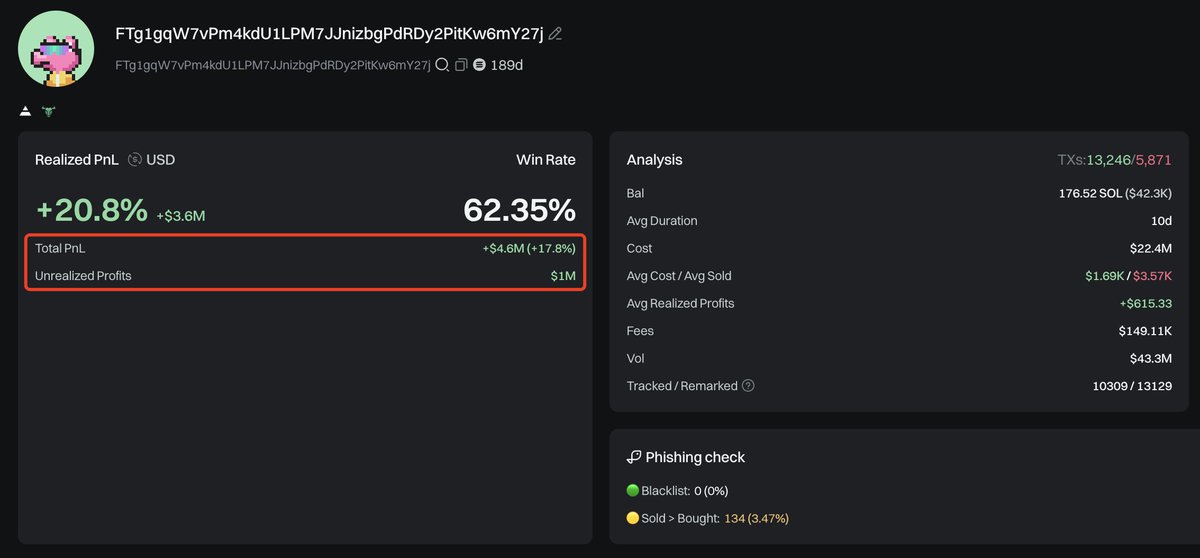Click the round stacked-lines icon before 189d

[x=479, y=65]
